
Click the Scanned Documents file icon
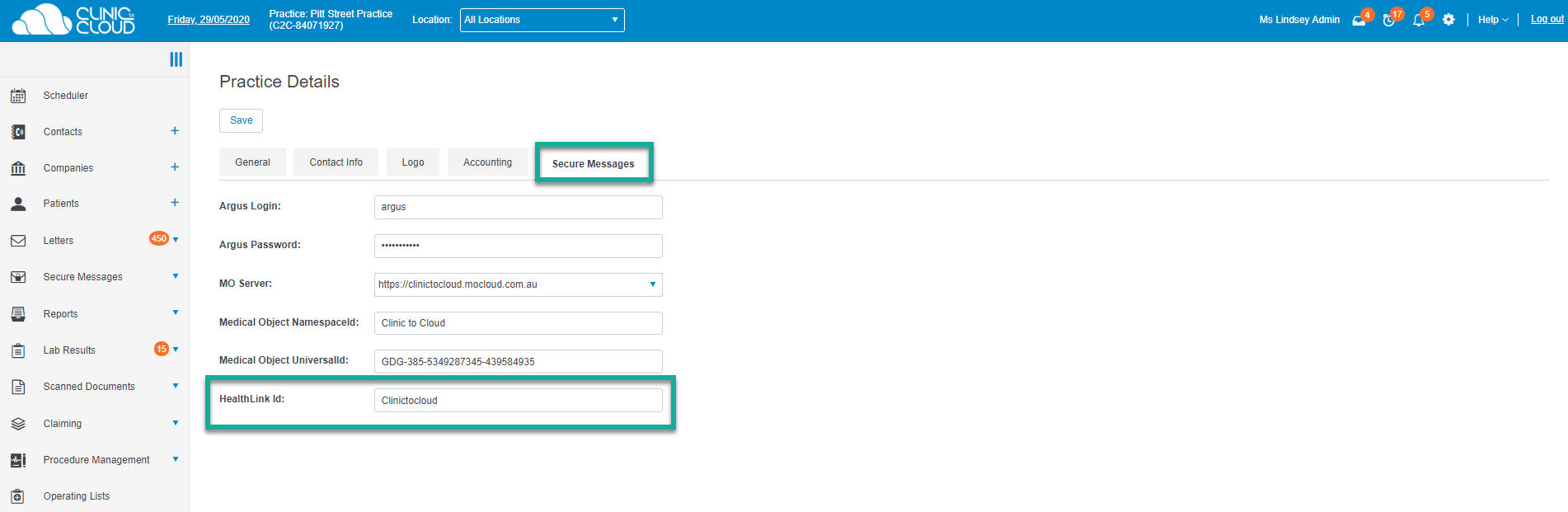coord(18,387)
